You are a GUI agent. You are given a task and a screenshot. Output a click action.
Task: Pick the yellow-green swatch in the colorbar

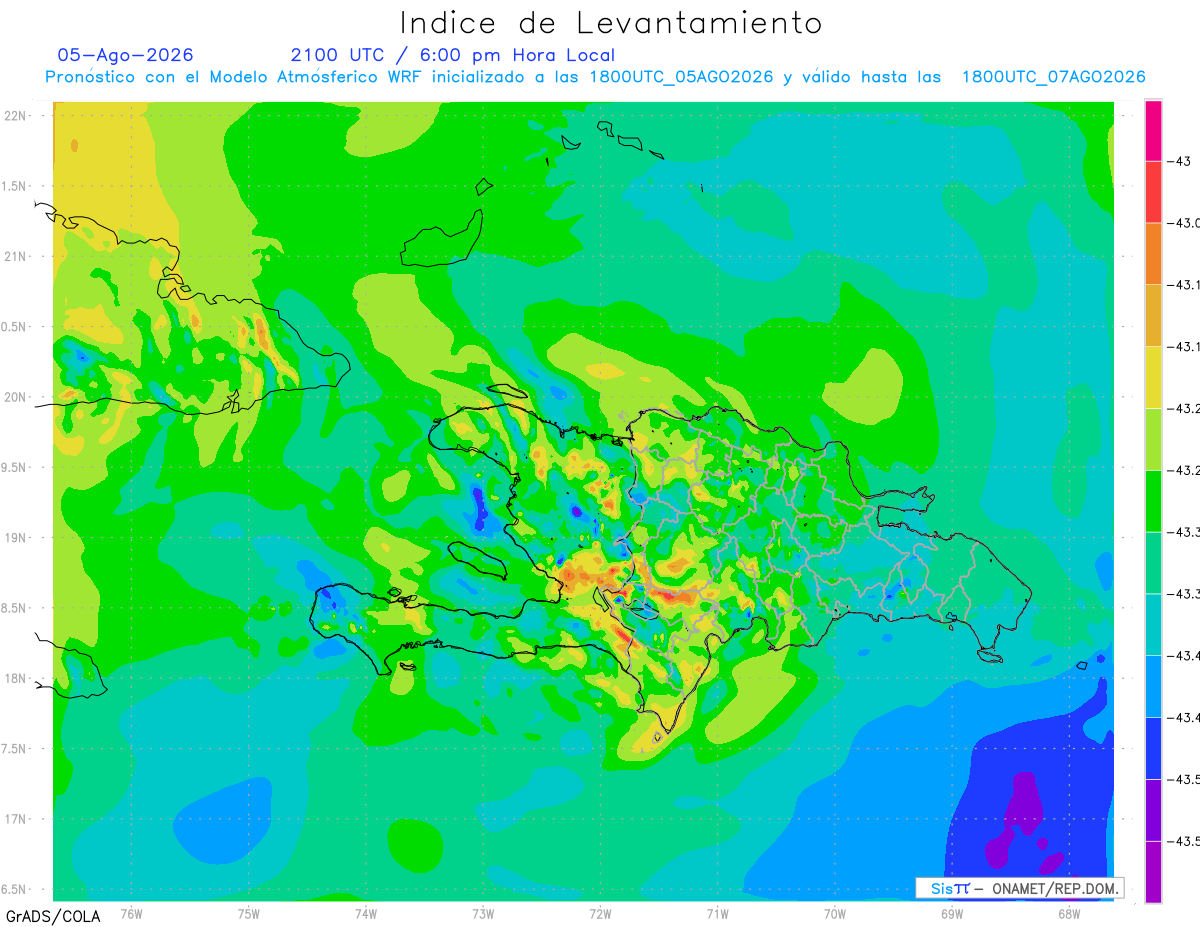pos(1153,439)
